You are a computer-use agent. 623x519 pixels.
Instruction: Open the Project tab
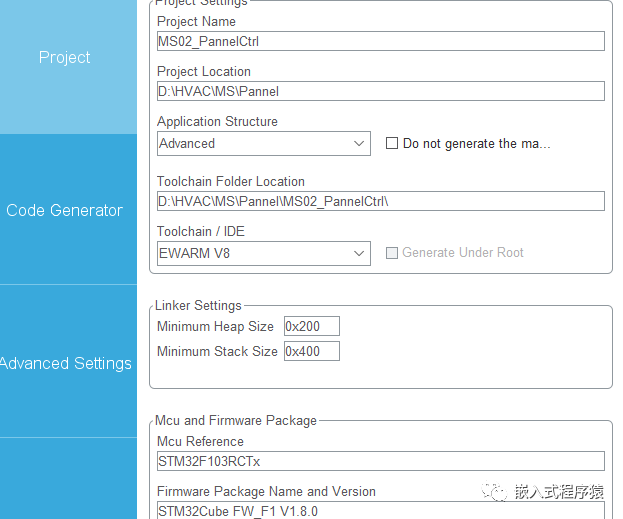(x=65, y=58)
